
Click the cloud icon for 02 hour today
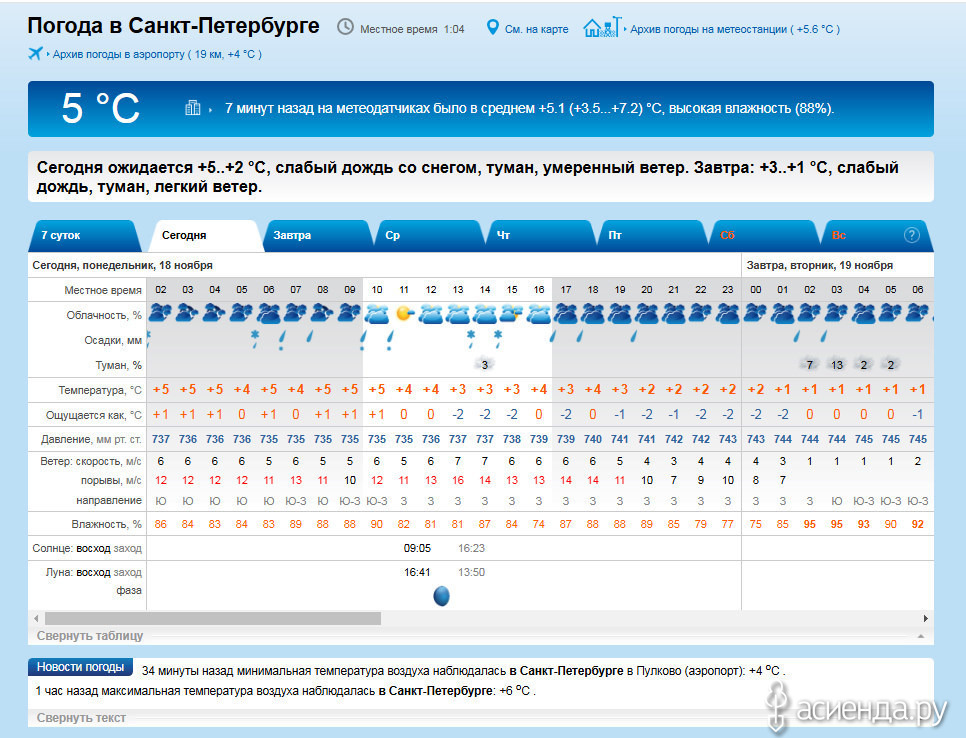coord(160,314)
